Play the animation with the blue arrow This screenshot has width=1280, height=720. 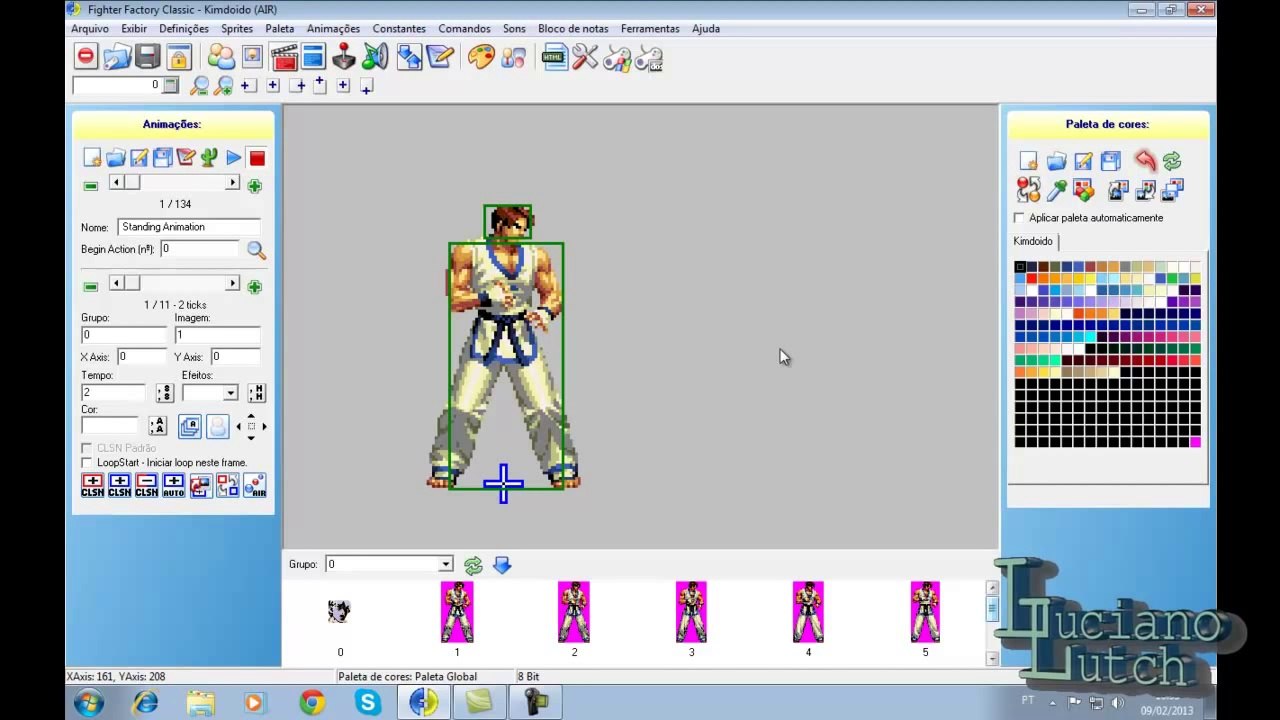(233, 158)
